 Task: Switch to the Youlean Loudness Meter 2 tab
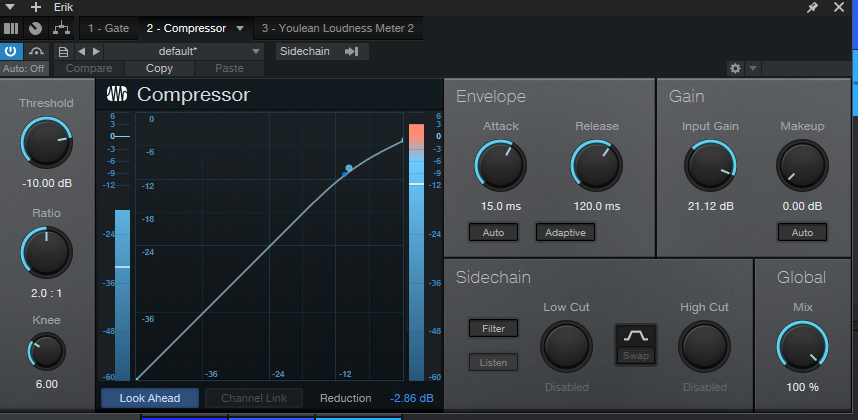(338, 28)
